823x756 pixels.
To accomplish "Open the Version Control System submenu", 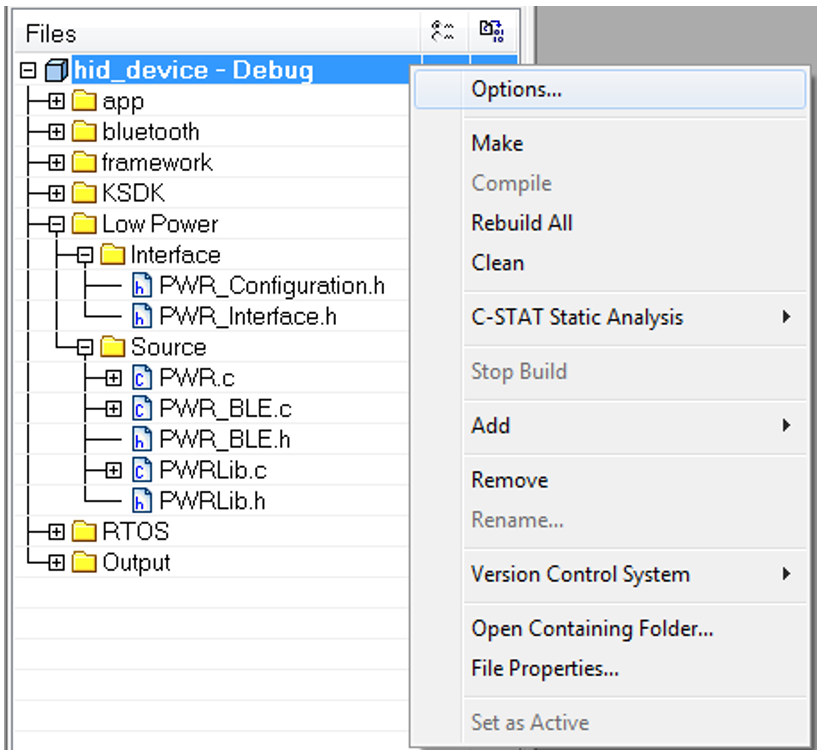I will (580, 574).
